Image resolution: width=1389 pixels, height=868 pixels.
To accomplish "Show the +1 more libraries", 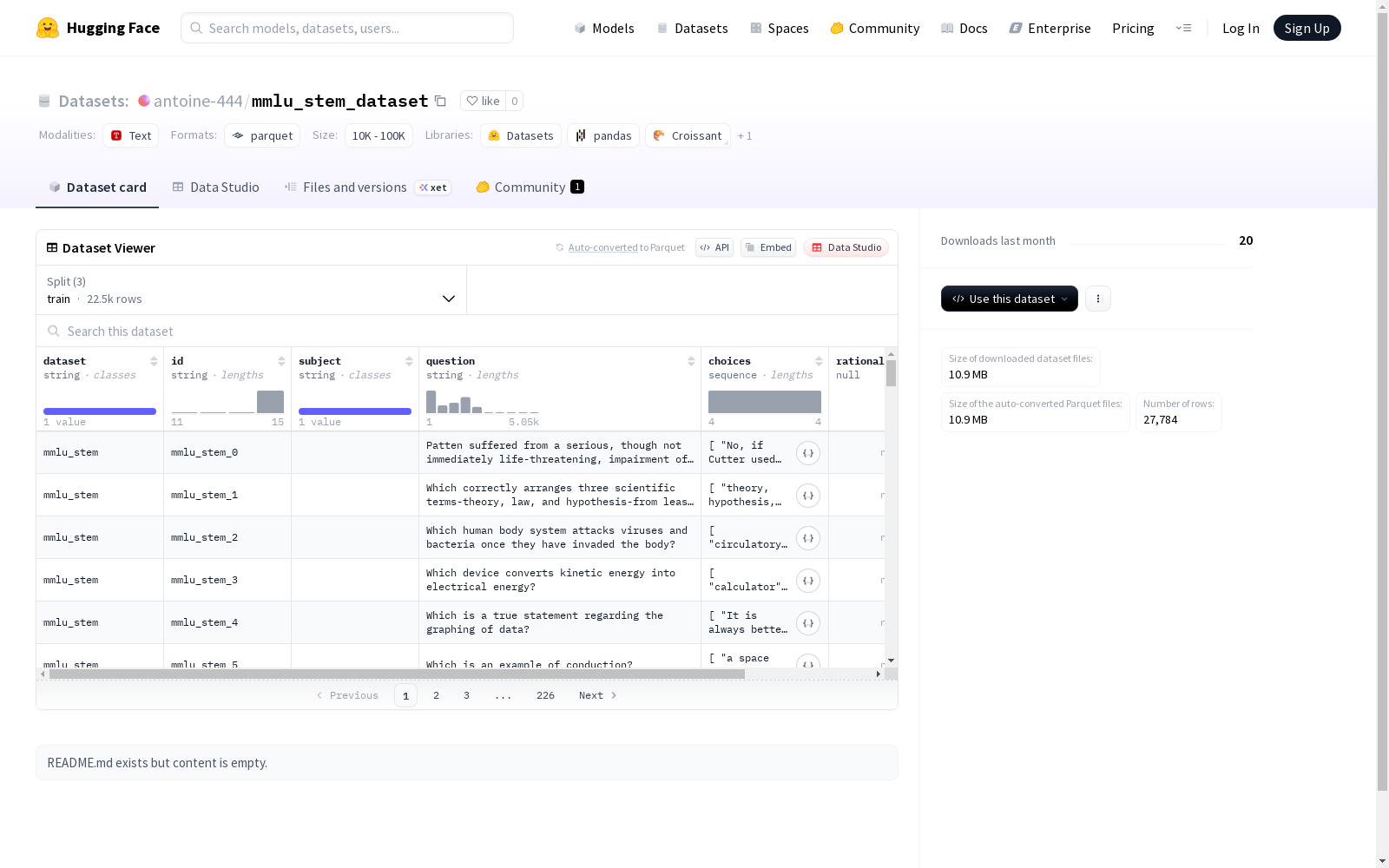I will [745, 136].
